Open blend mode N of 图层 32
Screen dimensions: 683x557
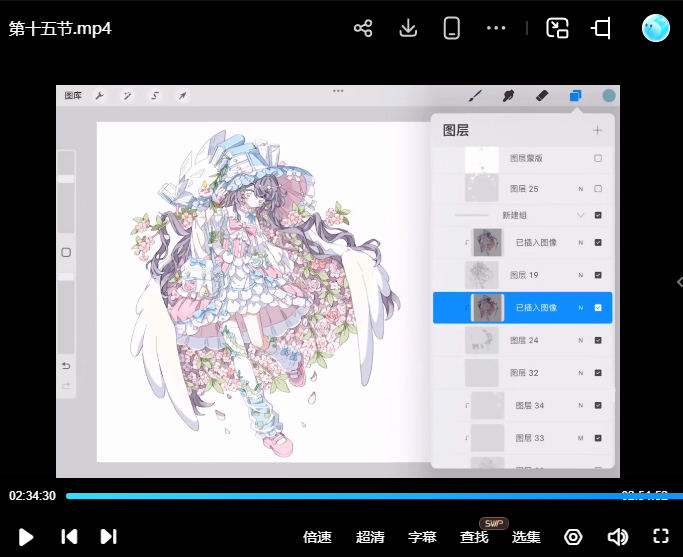581,373
